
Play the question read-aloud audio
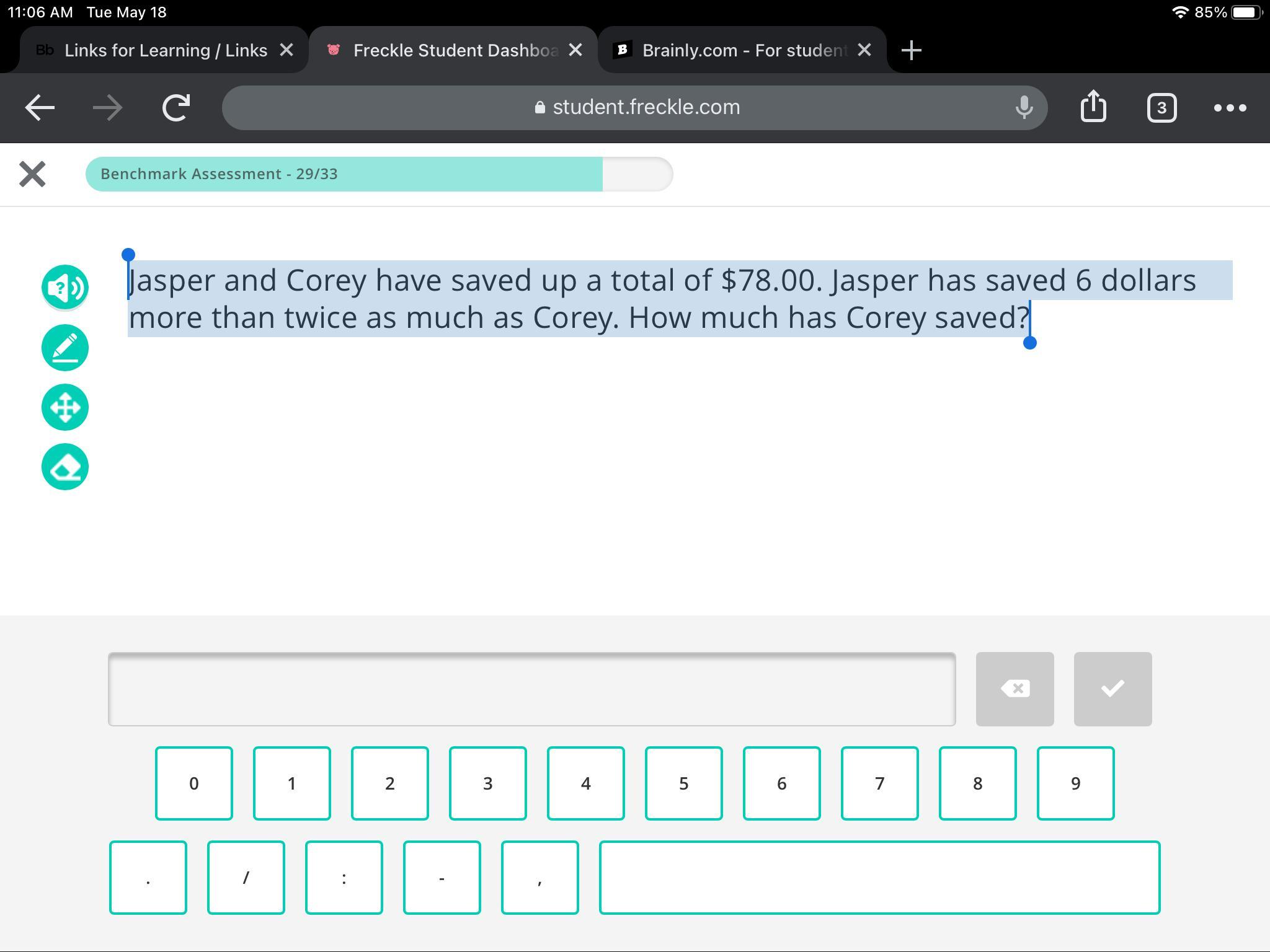pos(65,288)
